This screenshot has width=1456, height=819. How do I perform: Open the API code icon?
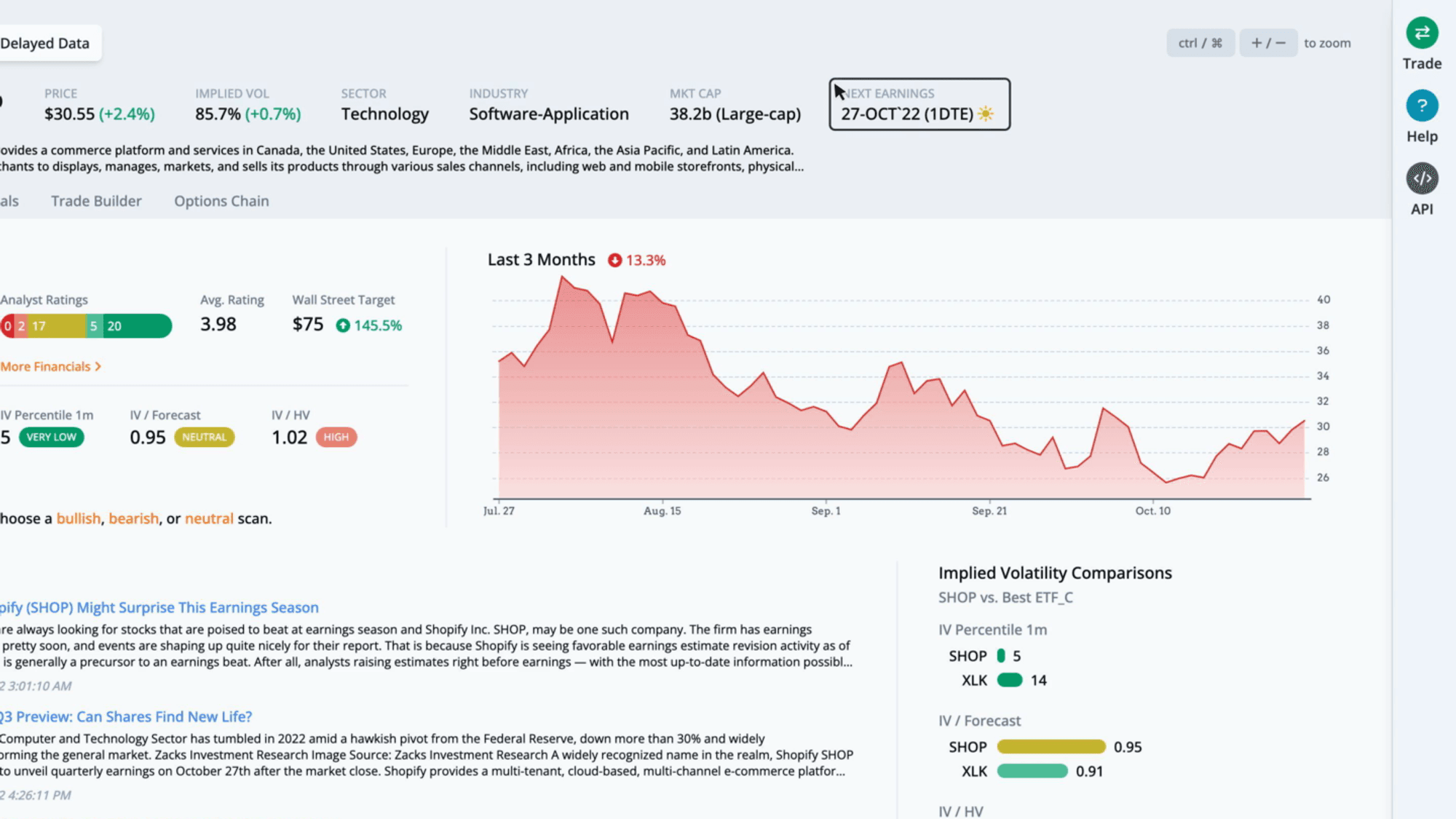coord(1422,178)
